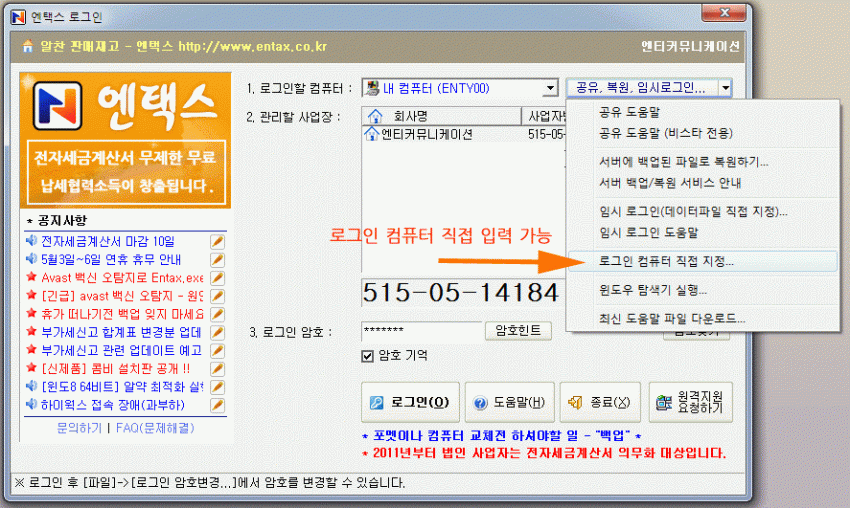The image size is (850, 508).
Task: Select 로그인 컴퓨터 직접 지정... menu item
Action: (x=703, y=261)
